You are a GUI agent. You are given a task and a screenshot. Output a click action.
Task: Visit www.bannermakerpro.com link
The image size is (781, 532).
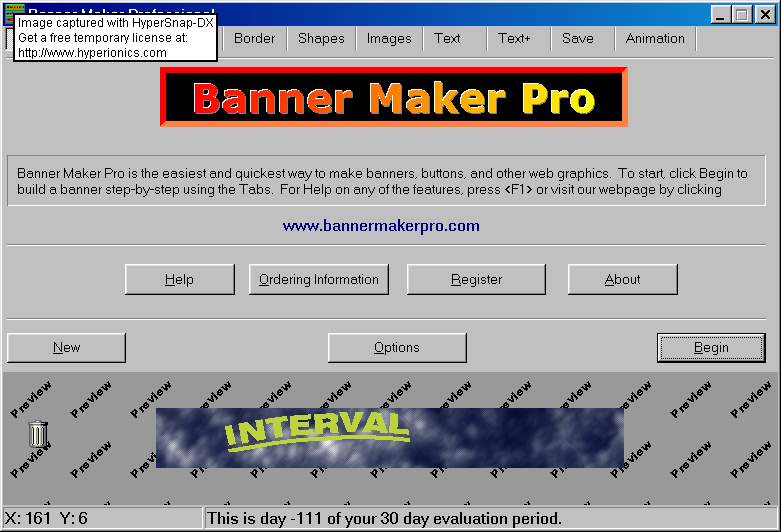click(381, 226)
